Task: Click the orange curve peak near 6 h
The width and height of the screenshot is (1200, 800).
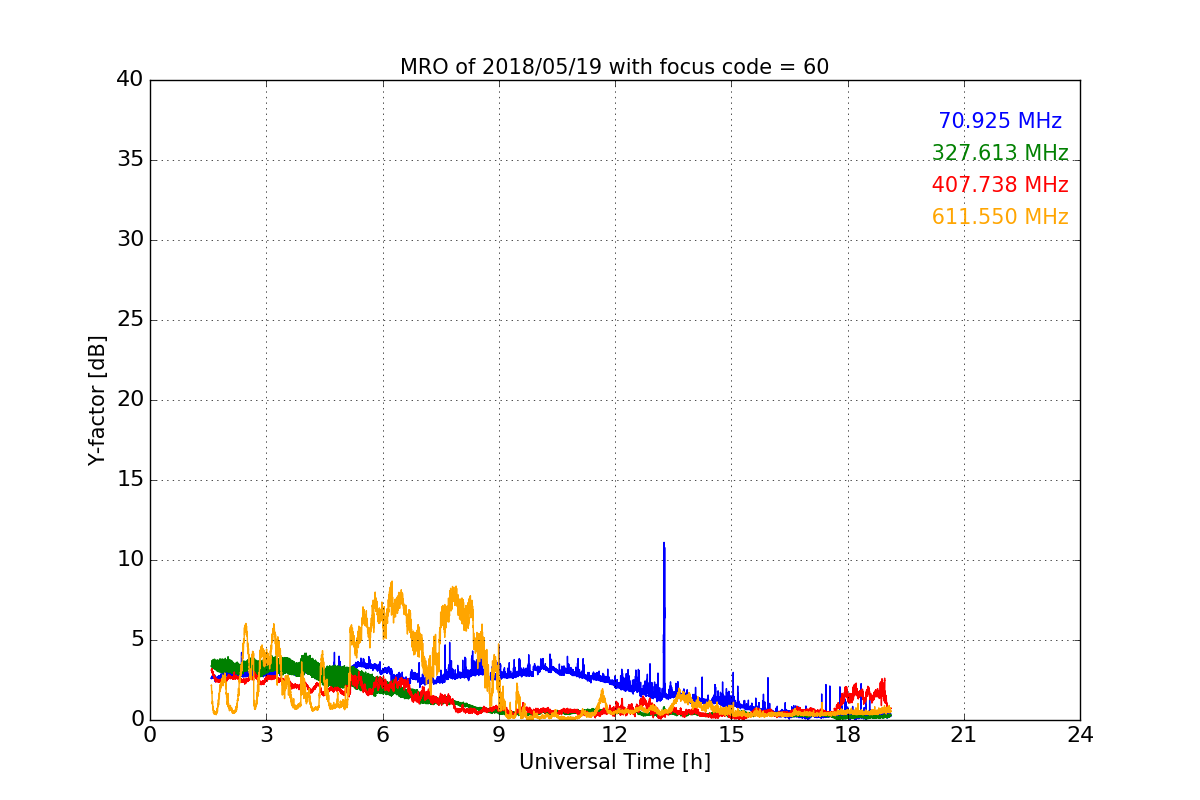Action: (x=391, y=584)
